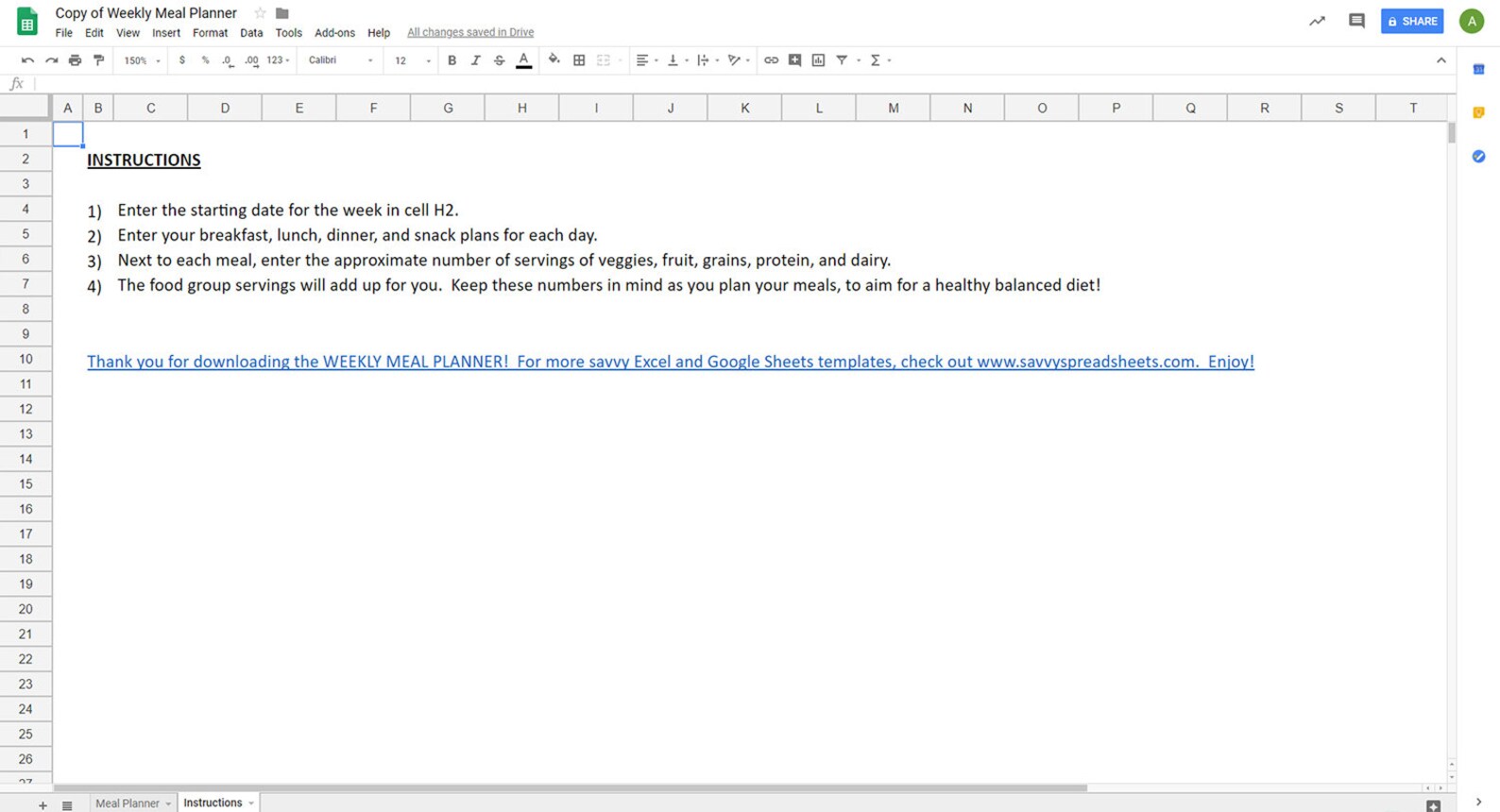Image resolution: width=1500 pixels, height=812 pixels.
Task: Open the Borders tool
Action: [x=579, y=60]
